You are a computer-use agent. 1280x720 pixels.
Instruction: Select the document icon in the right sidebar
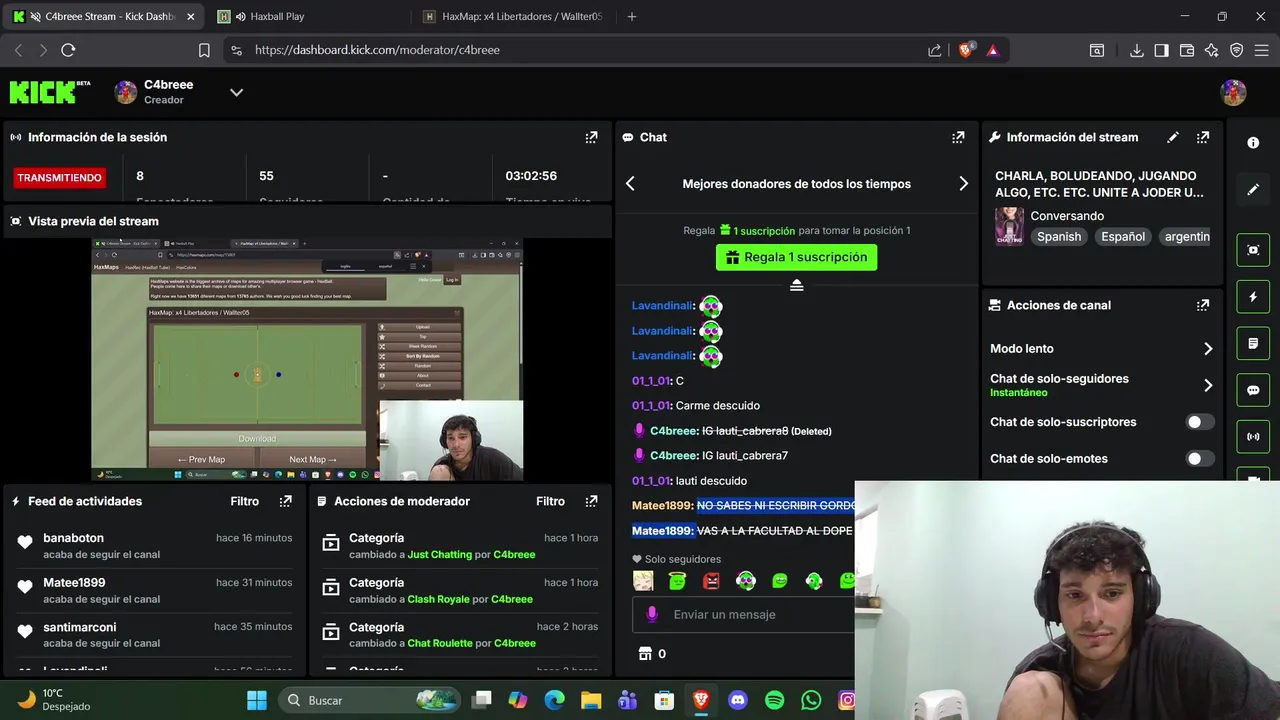[x=1253, y=343]
